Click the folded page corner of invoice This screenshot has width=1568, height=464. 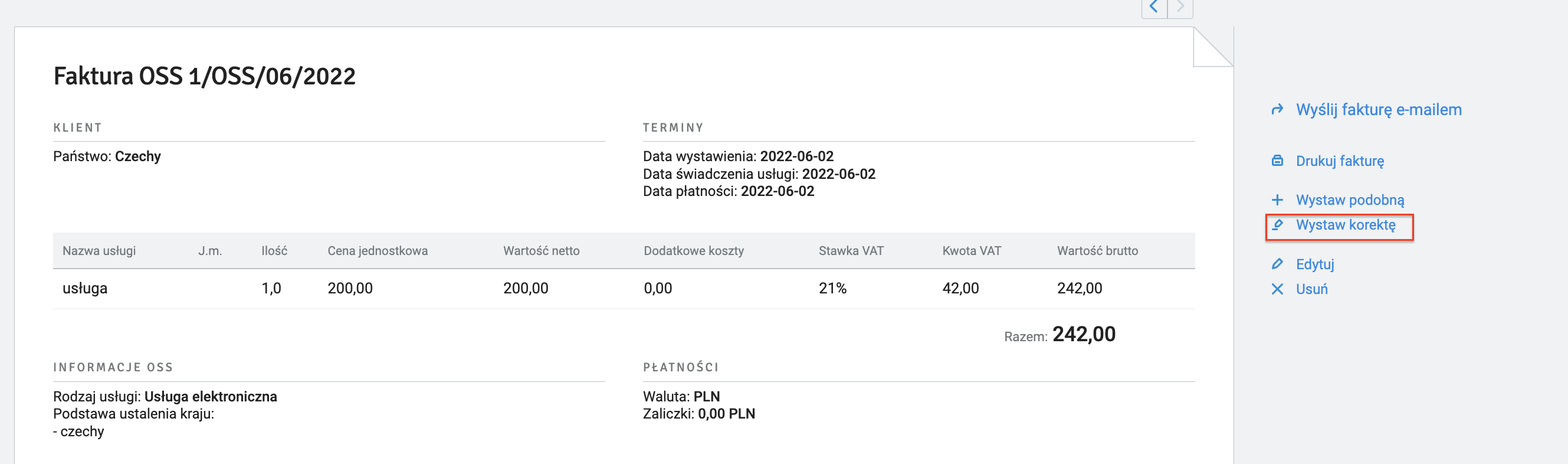[x=1212, y=47]
